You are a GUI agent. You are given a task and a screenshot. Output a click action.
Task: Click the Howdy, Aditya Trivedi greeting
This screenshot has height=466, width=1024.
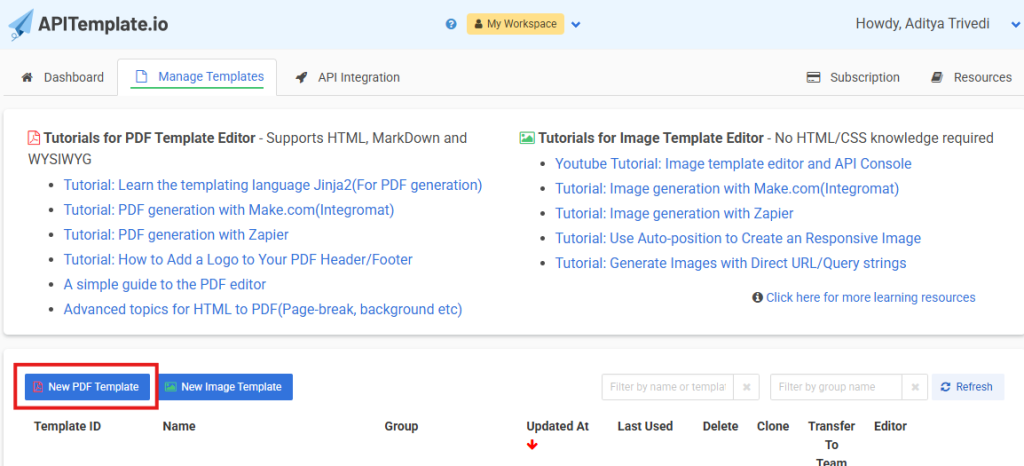click(923, 24)
